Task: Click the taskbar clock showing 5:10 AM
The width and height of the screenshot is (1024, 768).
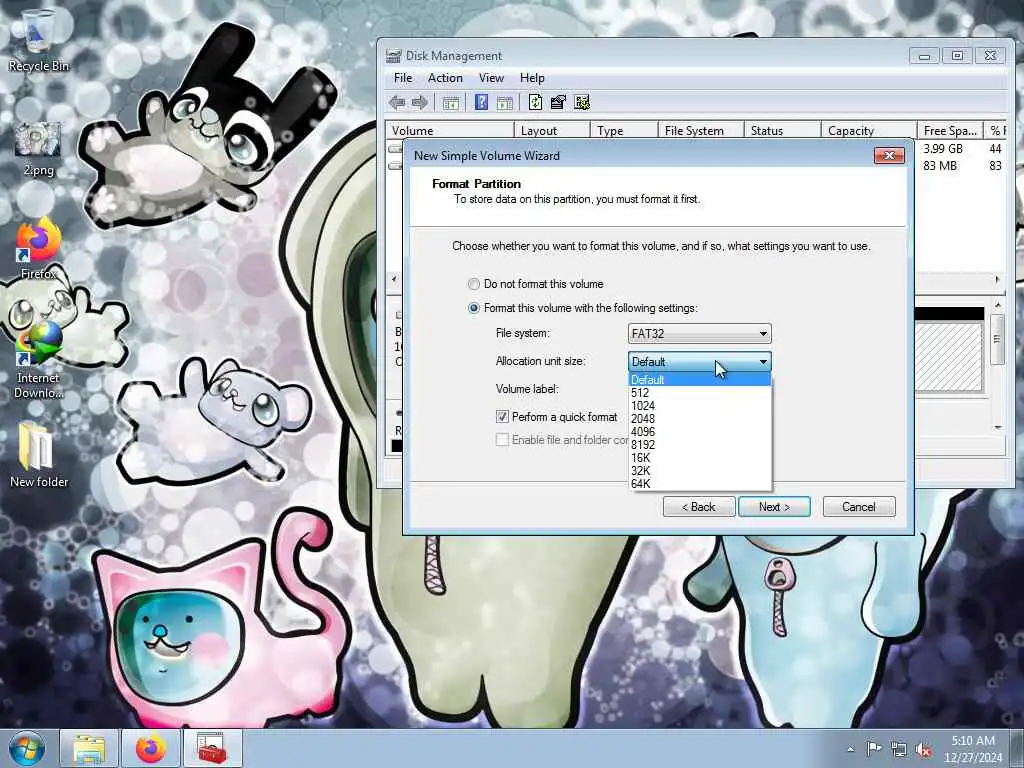Action: pyautogui.click(x=972, y=749)
